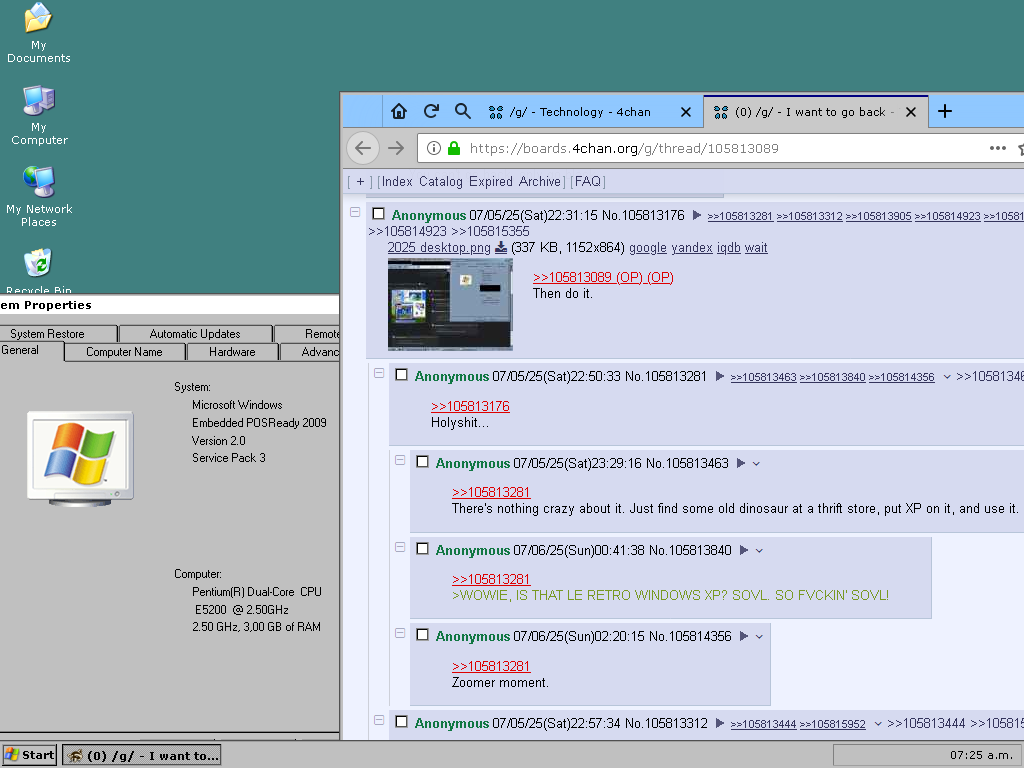
Task: Open My Network Places icon
Action: pyautogui.click(x=39, y=197)
